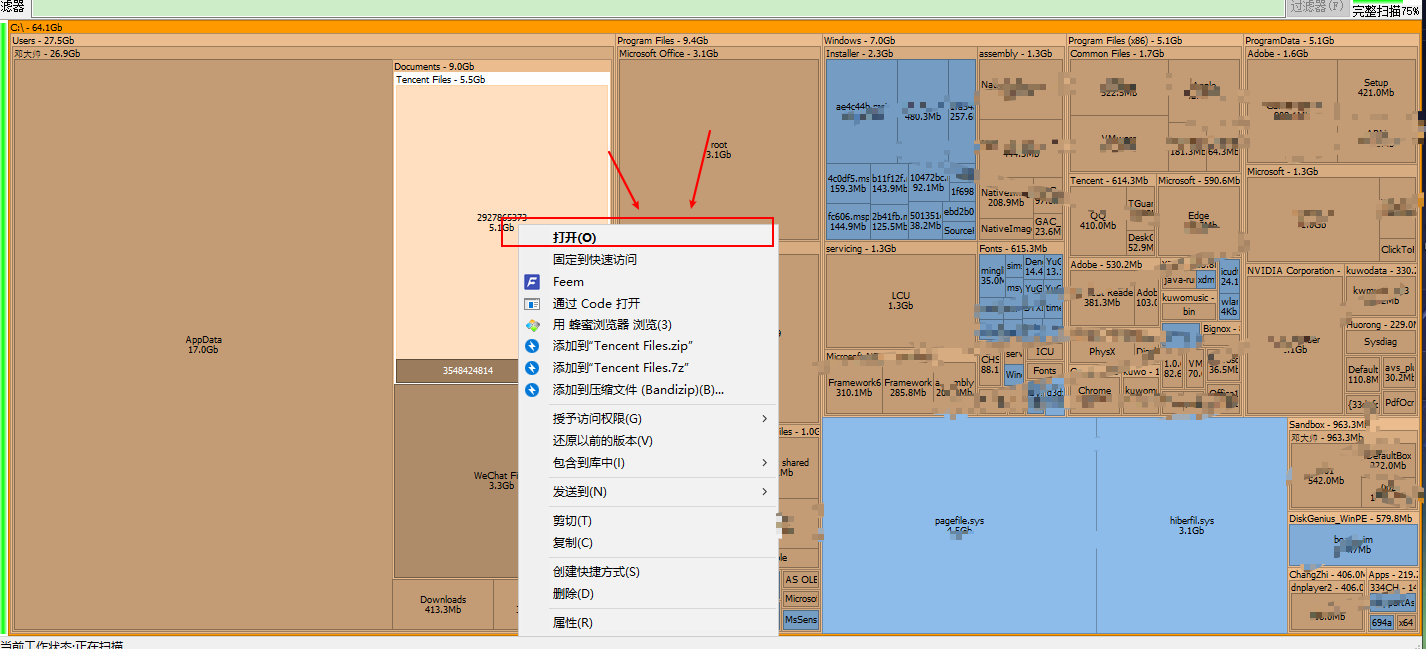Click the Bandizip icon beside 添加到压缩文件
This screenshot has height=649, width=1426.
(532, 390)
